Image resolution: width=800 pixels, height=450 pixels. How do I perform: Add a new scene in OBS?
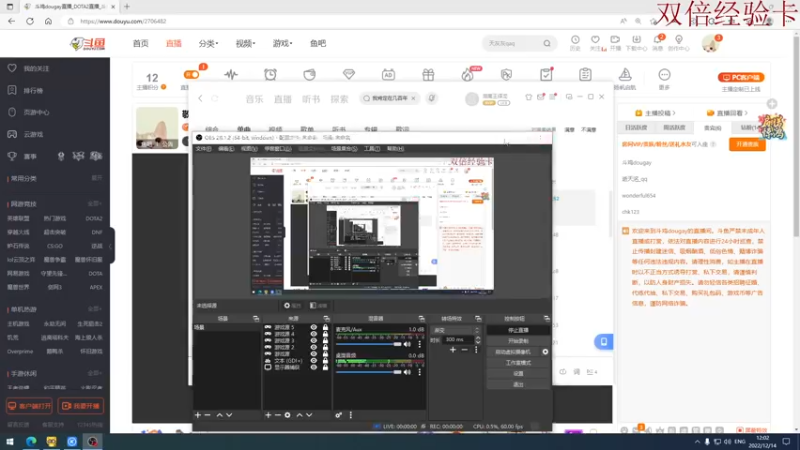coord(198,415)
